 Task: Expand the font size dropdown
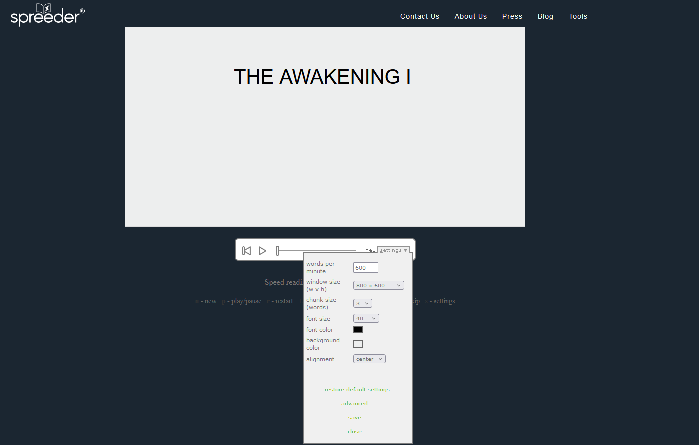pos(366,318)
